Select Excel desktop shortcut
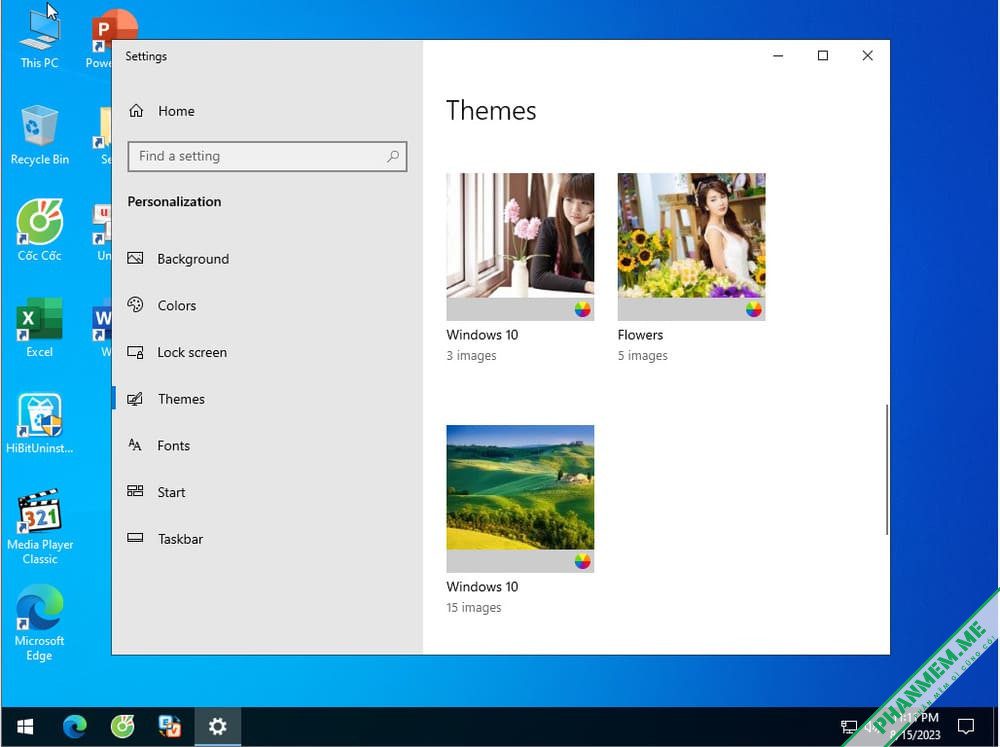 [x=40, y=327]
